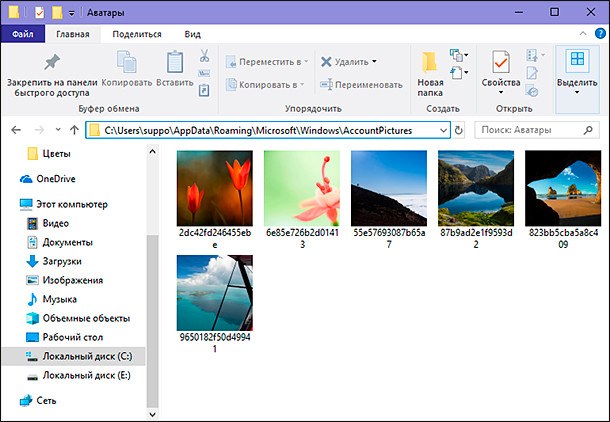Expand the Копировать в dropdown
Image resolution: width=610 pixels, height=422 pixels.
[x=263, y=85]
